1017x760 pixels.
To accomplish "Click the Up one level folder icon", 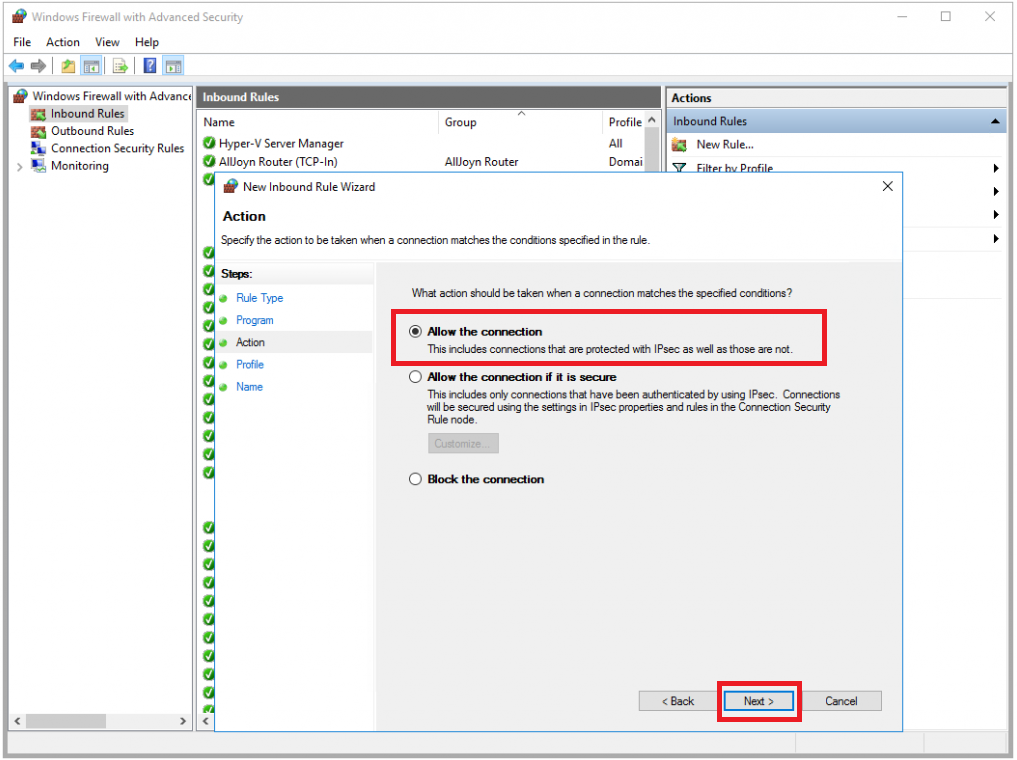I will [x=68, y=65].
